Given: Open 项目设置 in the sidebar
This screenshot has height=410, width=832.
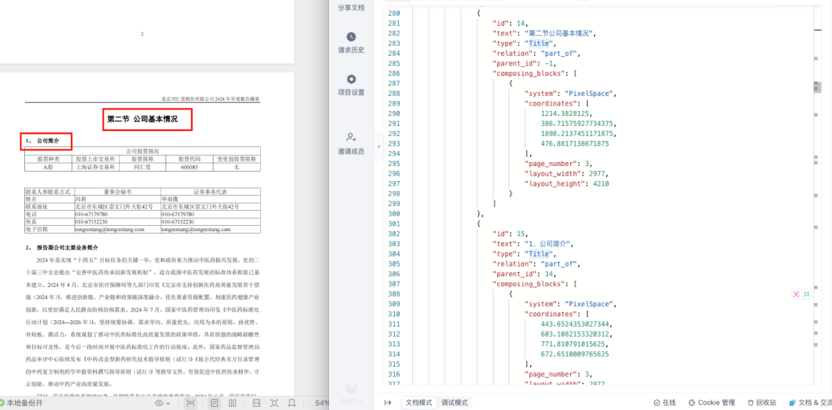Looking at the screenshot, I should pos(351,85).
